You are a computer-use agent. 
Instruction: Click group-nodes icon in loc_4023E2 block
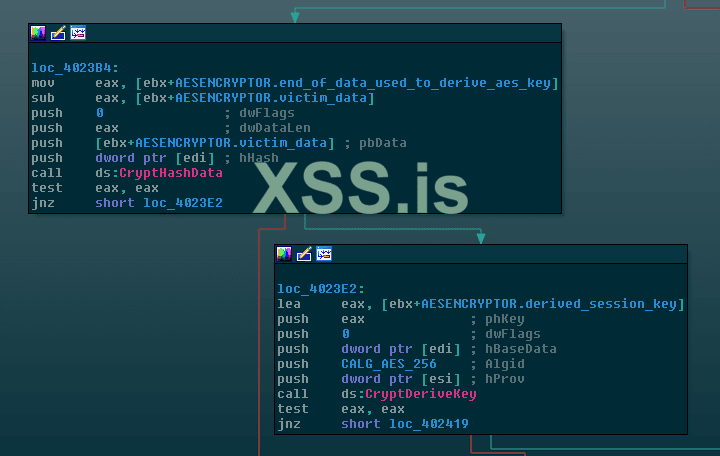coord(324,254)
